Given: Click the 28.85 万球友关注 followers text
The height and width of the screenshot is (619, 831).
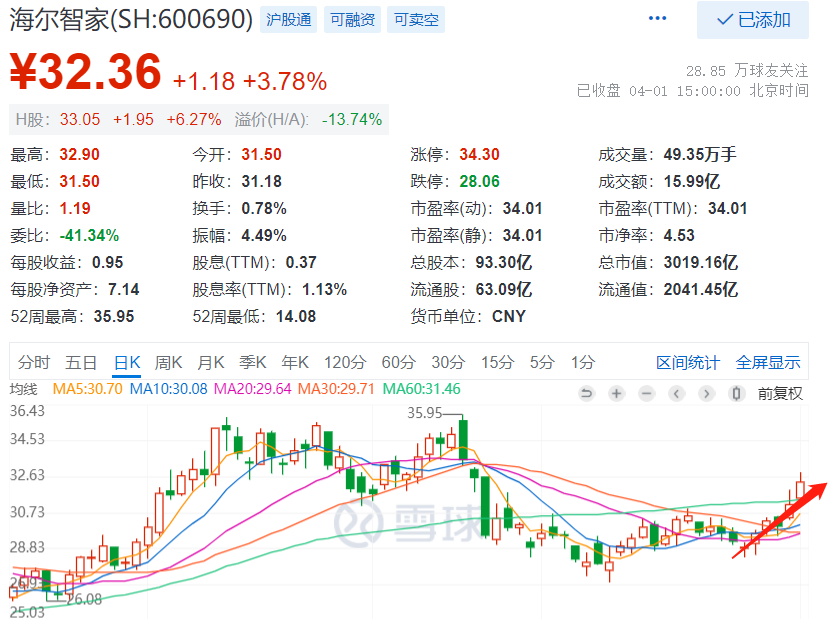Looking at the screenshot, I should click(x=747, y=70).
